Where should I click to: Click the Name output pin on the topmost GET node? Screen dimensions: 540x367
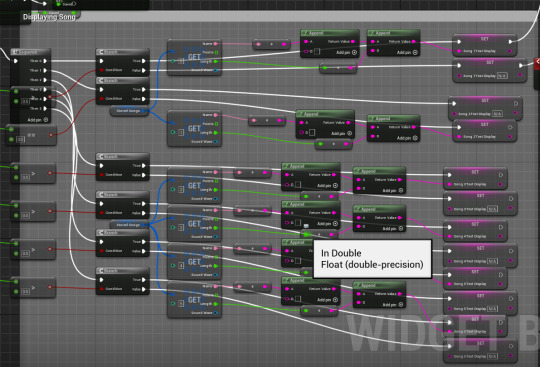click(216, 44)
